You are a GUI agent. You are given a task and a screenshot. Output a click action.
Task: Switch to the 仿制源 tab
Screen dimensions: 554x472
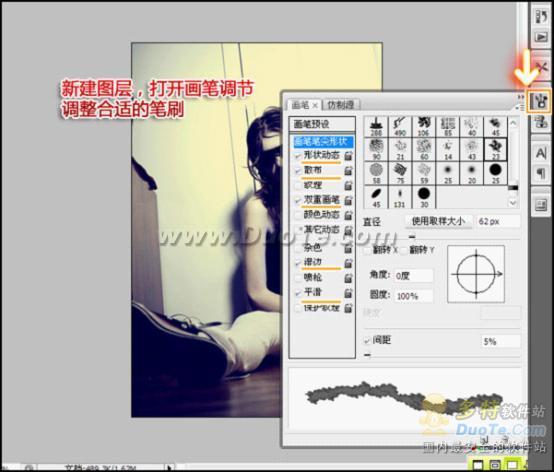click(340, 105)
